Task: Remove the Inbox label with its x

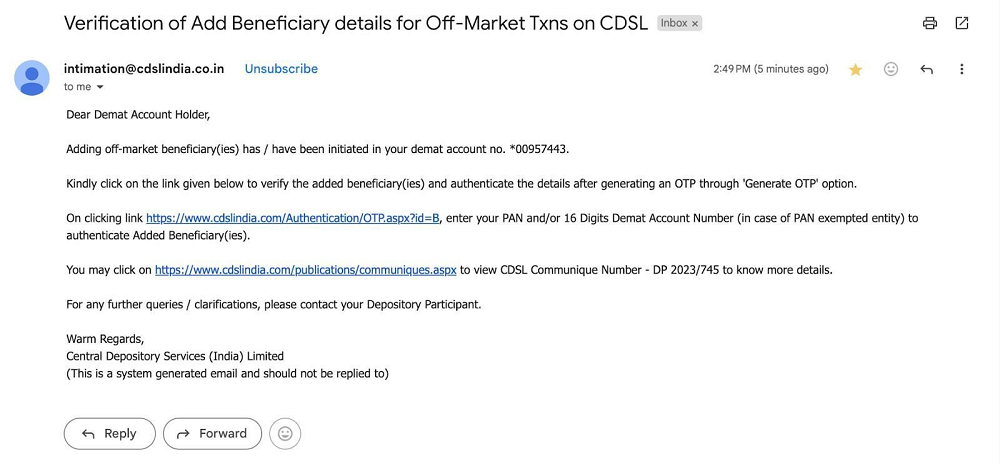Action: tap(695, 24)
